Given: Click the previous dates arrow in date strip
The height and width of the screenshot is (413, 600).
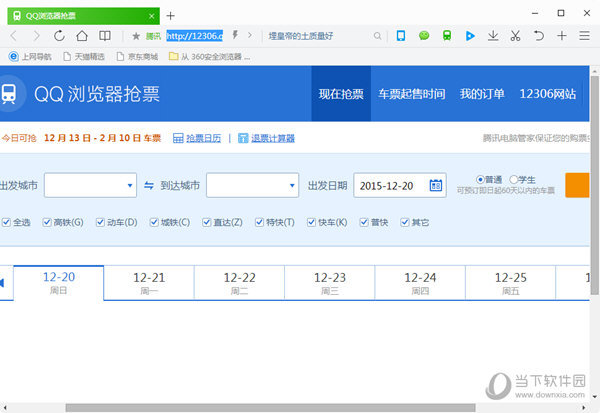Looking at the screenshot, I should (2, 283).
